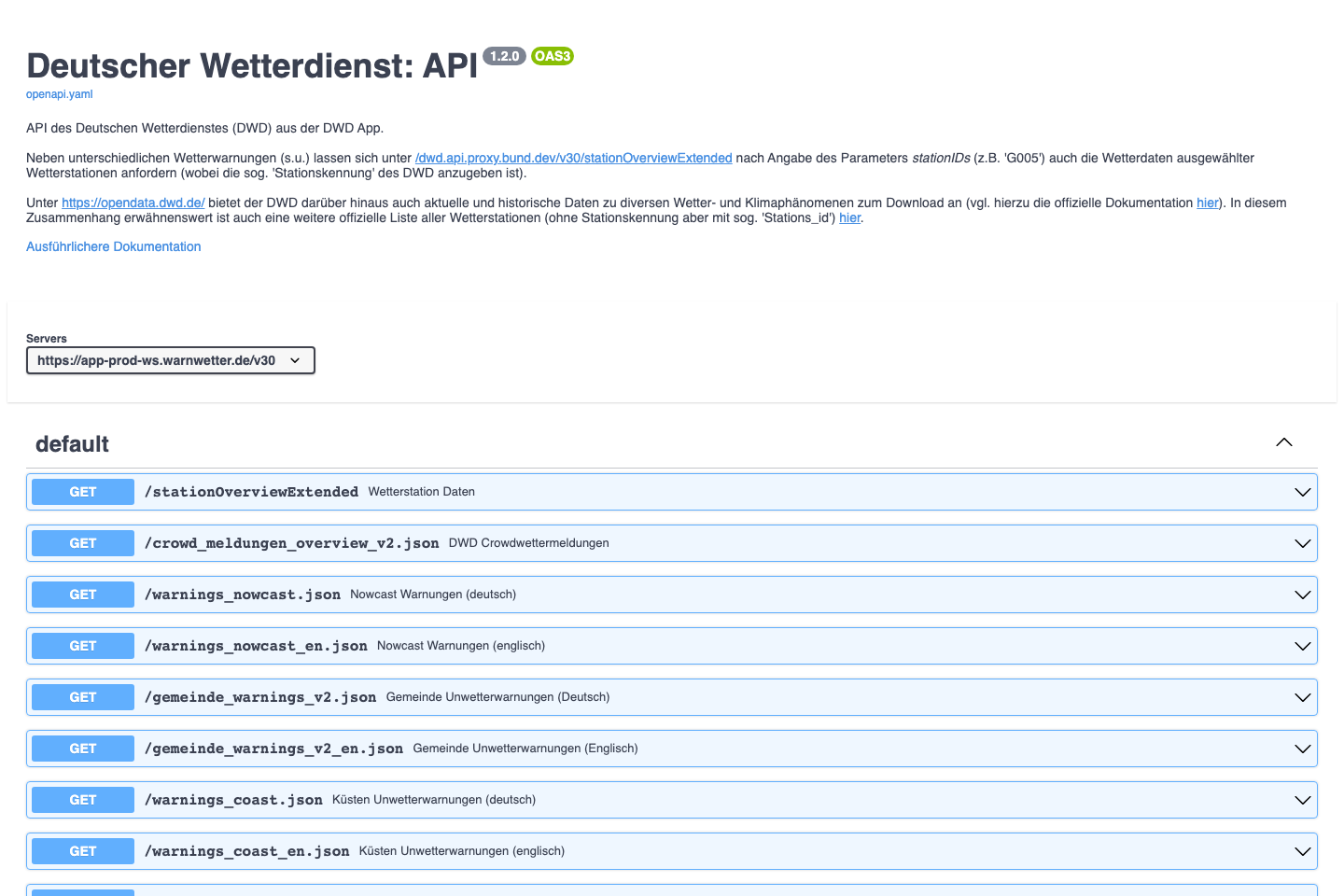Click the GET badge beside /warnings_nowcast.json

(82, 595)
